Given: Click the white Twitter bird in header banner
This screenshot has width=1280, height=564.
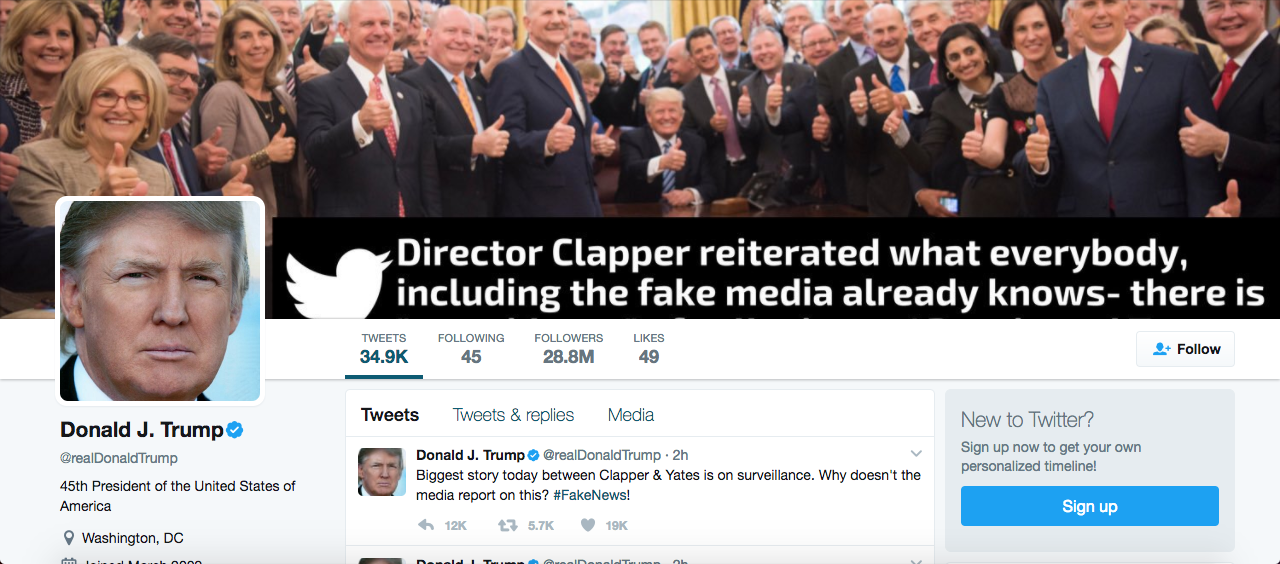Looking at the screenshot, I should [338, 281].
